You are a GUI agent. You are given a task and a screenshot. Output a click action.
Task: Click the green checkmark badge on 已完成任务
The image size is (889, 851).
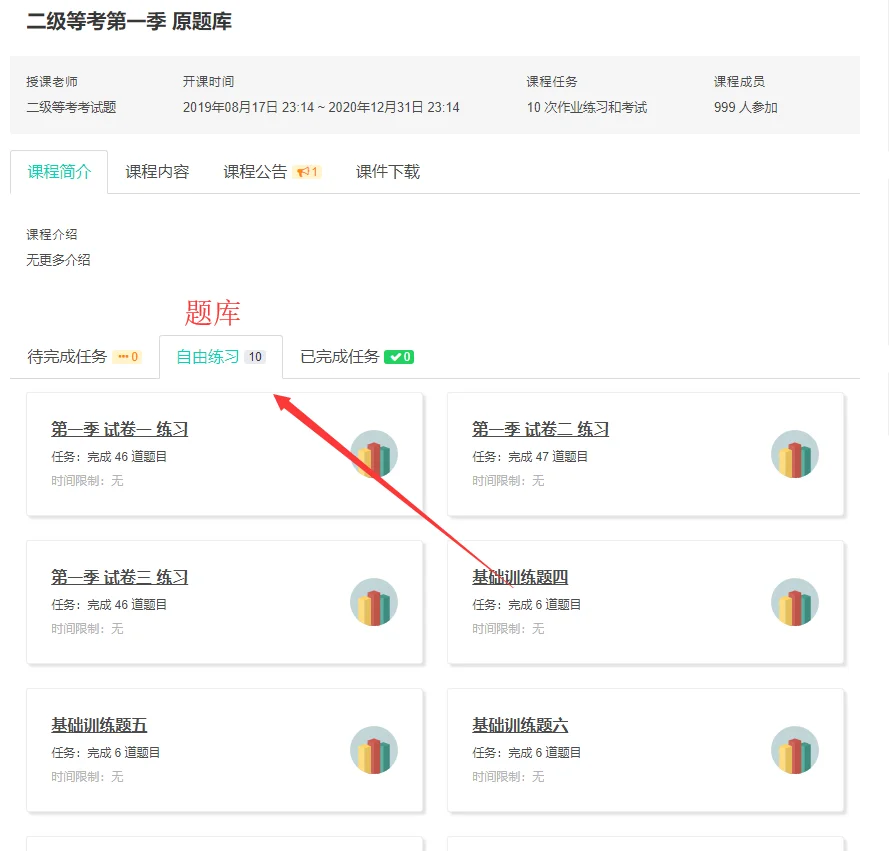pos(399,357)
